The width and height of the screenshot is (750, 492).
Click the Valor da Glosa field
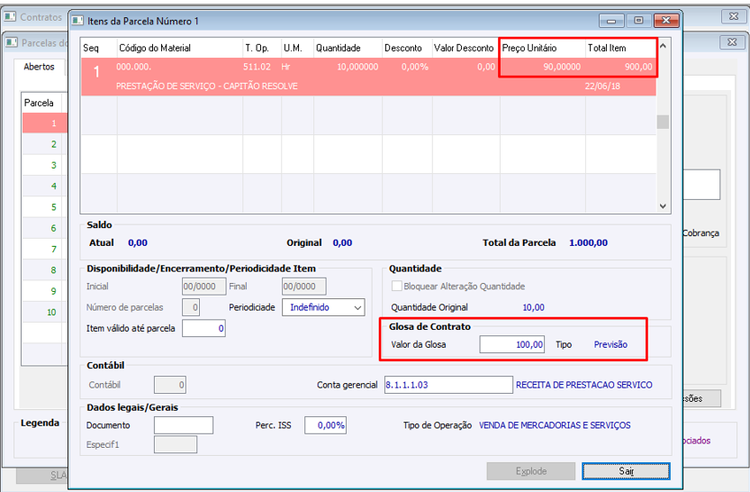click(512, 344)
